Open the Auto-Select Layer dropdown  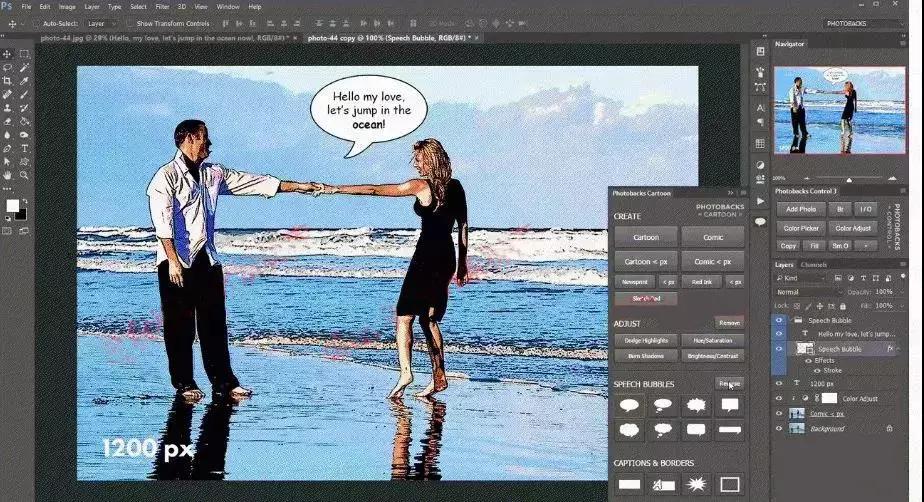102,22
